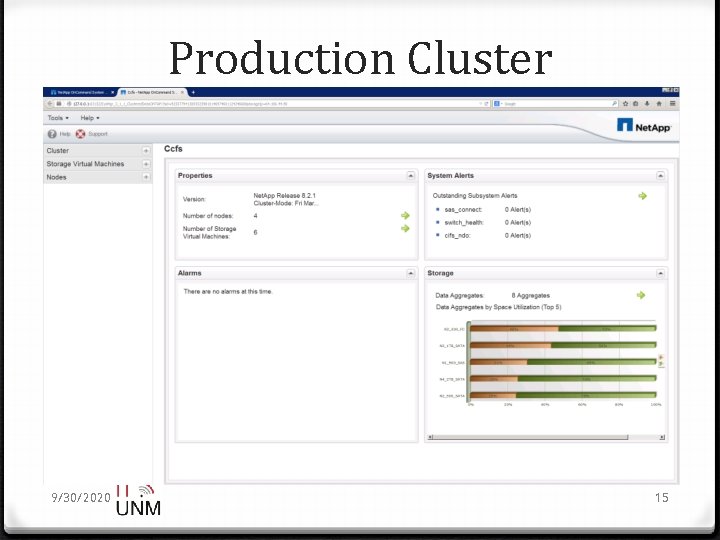
Task: Expand the Cluster sidebar section
Action: pyautogui.click(x=146, y=151)
